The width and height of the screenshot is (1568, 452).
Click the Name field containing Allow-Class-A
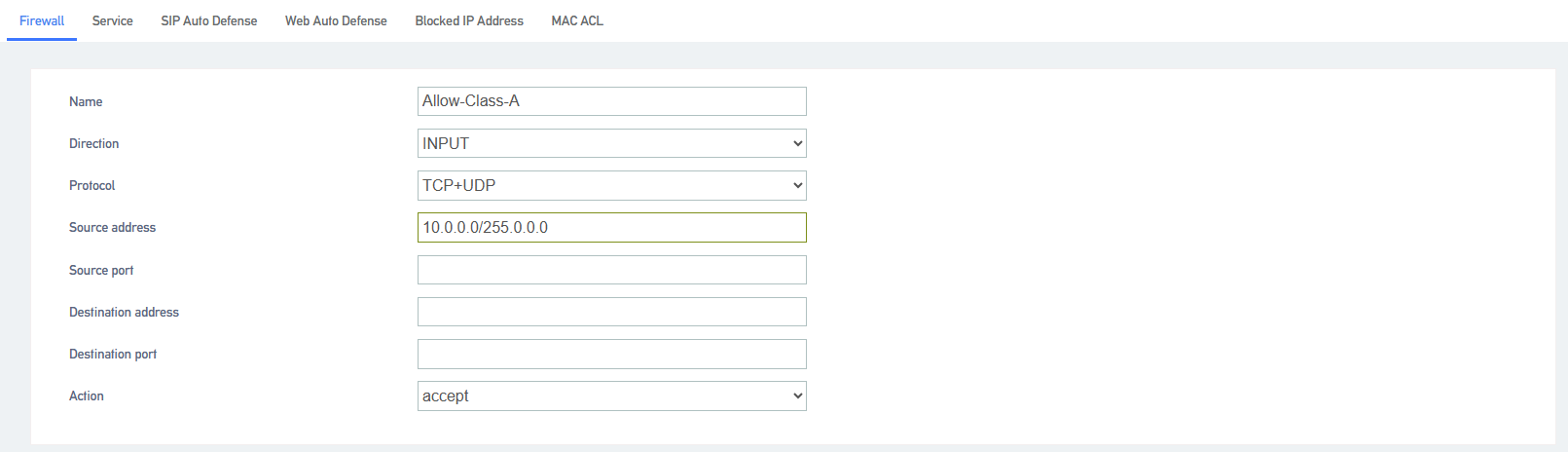pos(612,101)
